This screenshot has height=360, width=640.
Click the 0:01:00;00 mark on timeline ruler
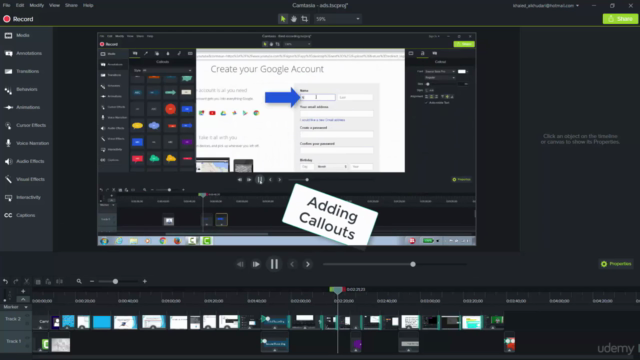pyautogui.click(x=171, y=301)
